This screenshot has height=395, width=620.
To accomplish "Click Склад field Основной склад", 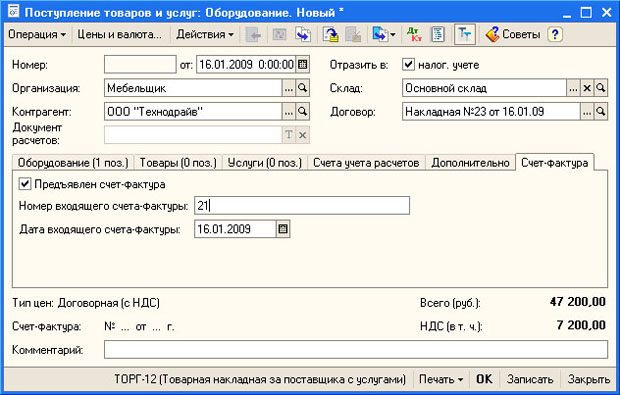I will point(484,88).
